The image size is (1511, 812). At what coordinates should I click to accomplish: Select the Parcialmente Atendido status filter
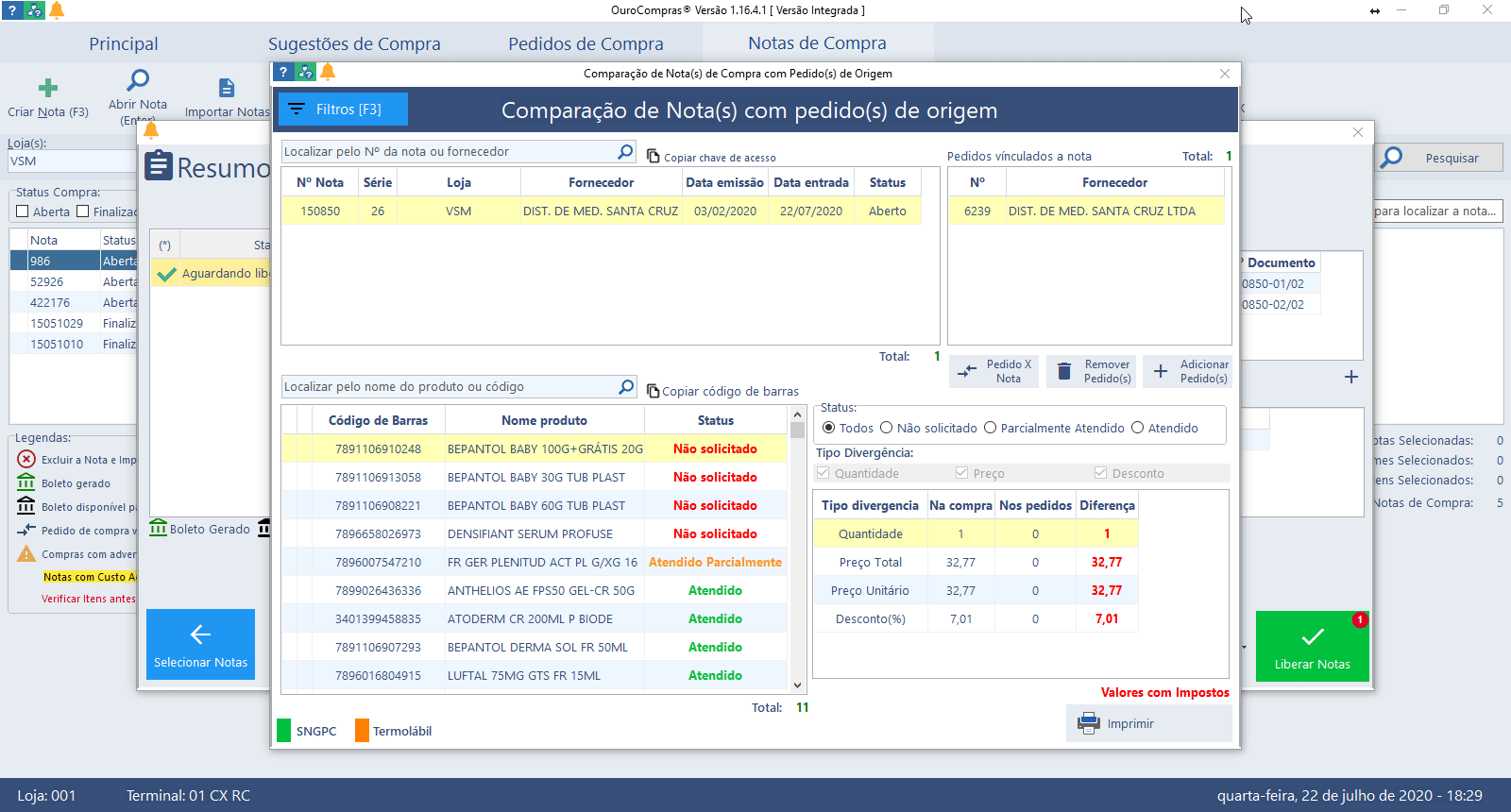tap(990, 428)
